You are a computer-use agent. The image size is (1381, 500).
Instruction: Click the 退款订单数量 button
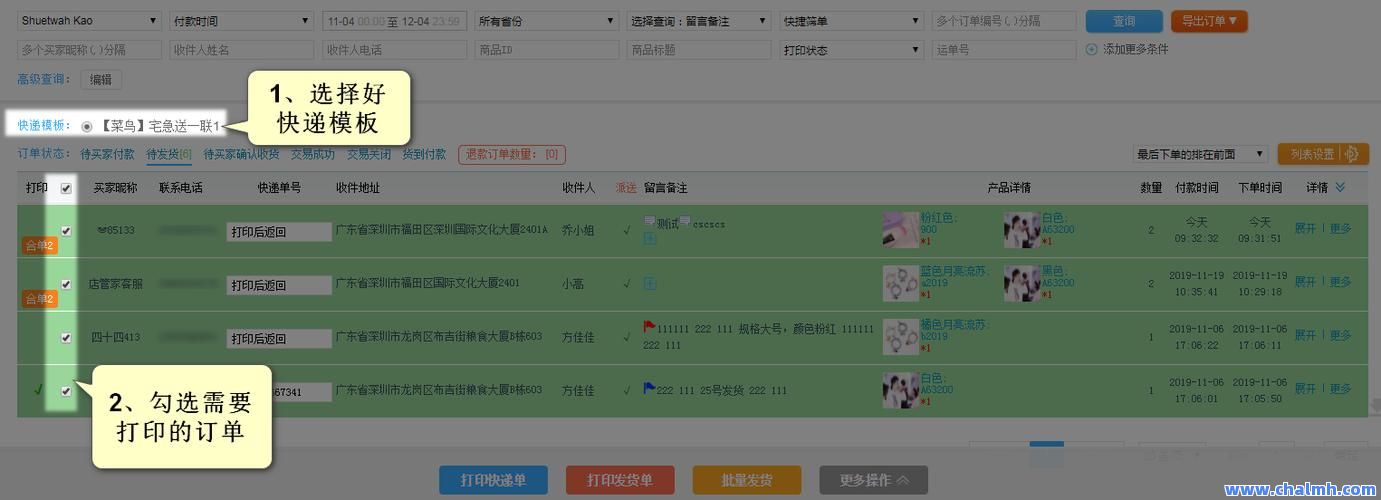pos(512,154)
